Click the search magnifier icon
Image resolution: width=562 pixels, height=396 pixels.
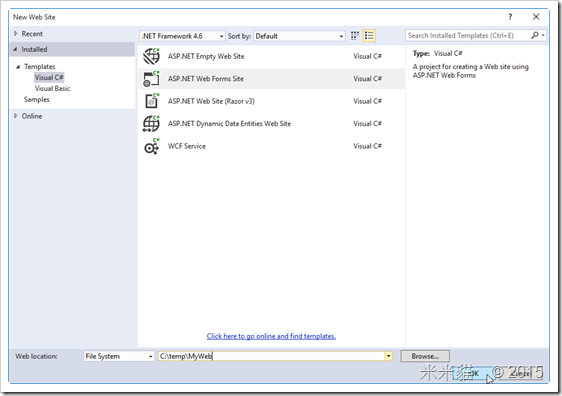[x=535, y=35]
